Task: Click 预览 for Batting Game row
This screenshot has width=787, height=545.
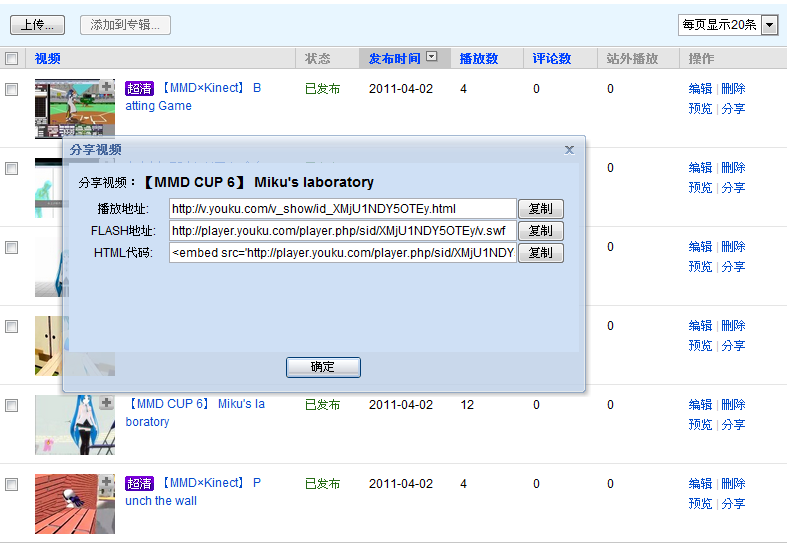Action: click(700, 109)
